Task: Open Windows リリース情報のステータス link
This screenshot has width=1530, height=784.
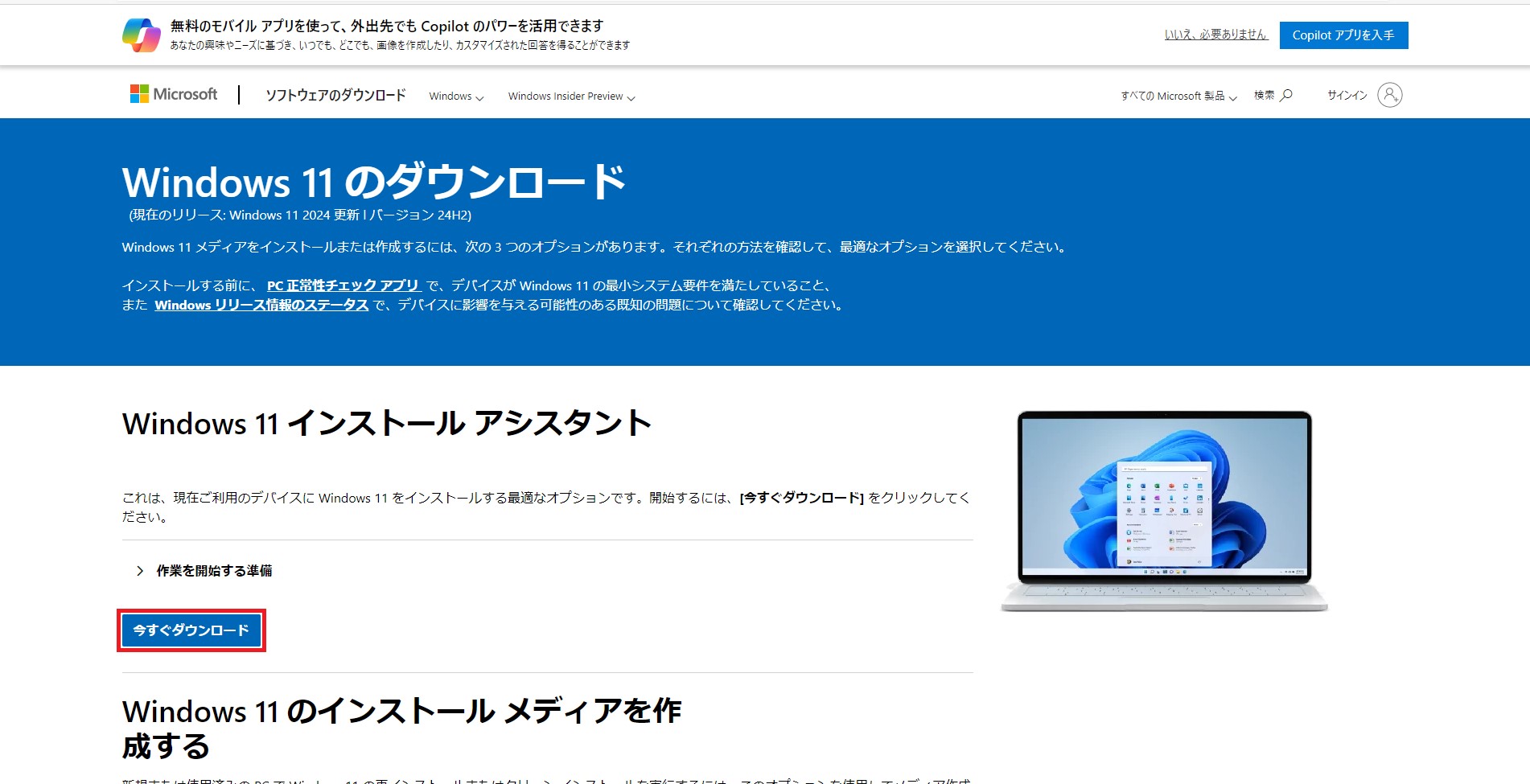Action: point(261,305)
